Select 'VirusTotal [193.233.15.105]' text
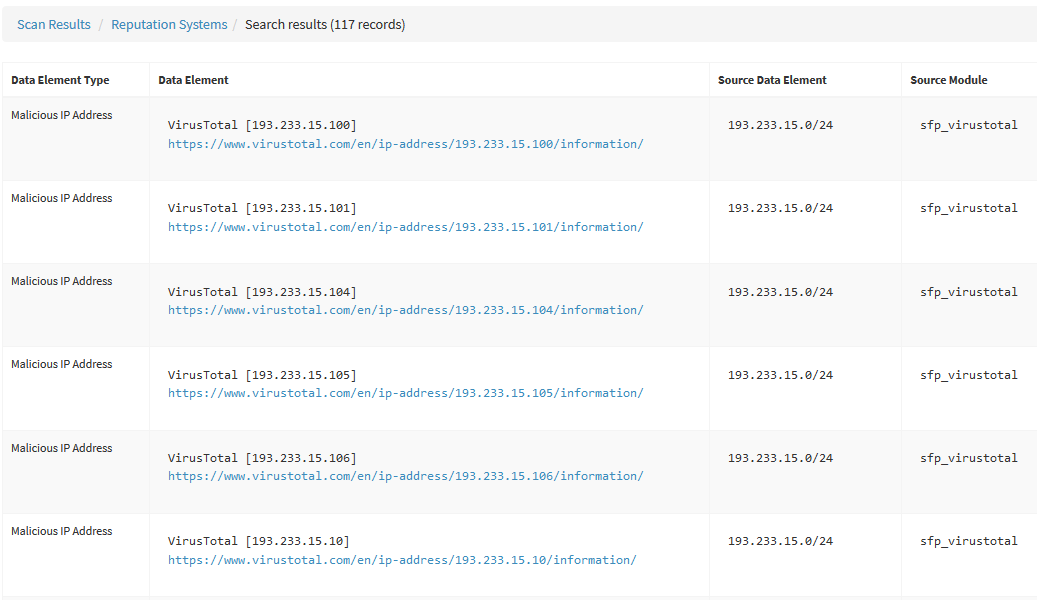This screenshot has width=1037, height=600. tap(262, 374)
